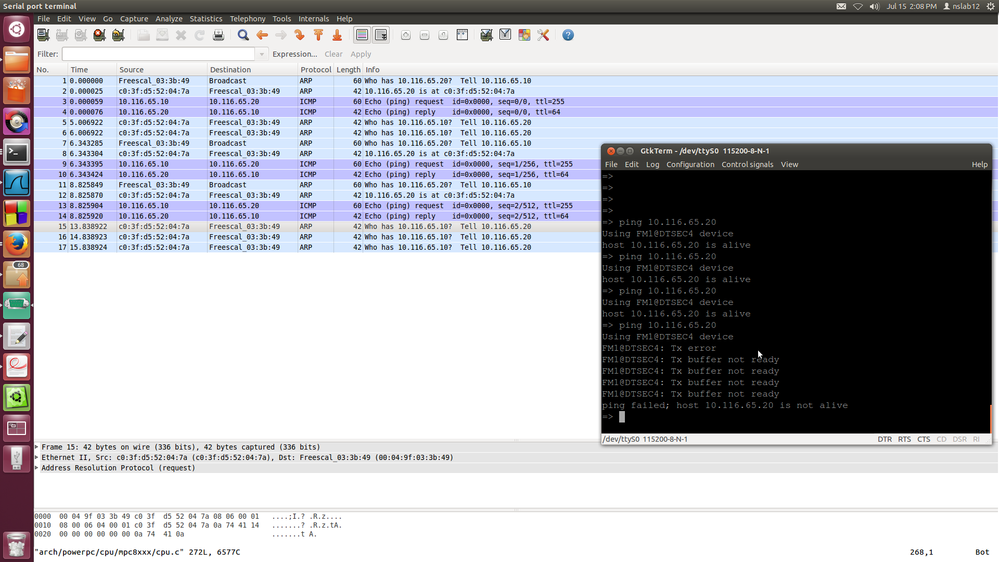Click the GtkTerm terminal prompt cursor
Screen dimensions: 999x562
(x=622, y=417)
